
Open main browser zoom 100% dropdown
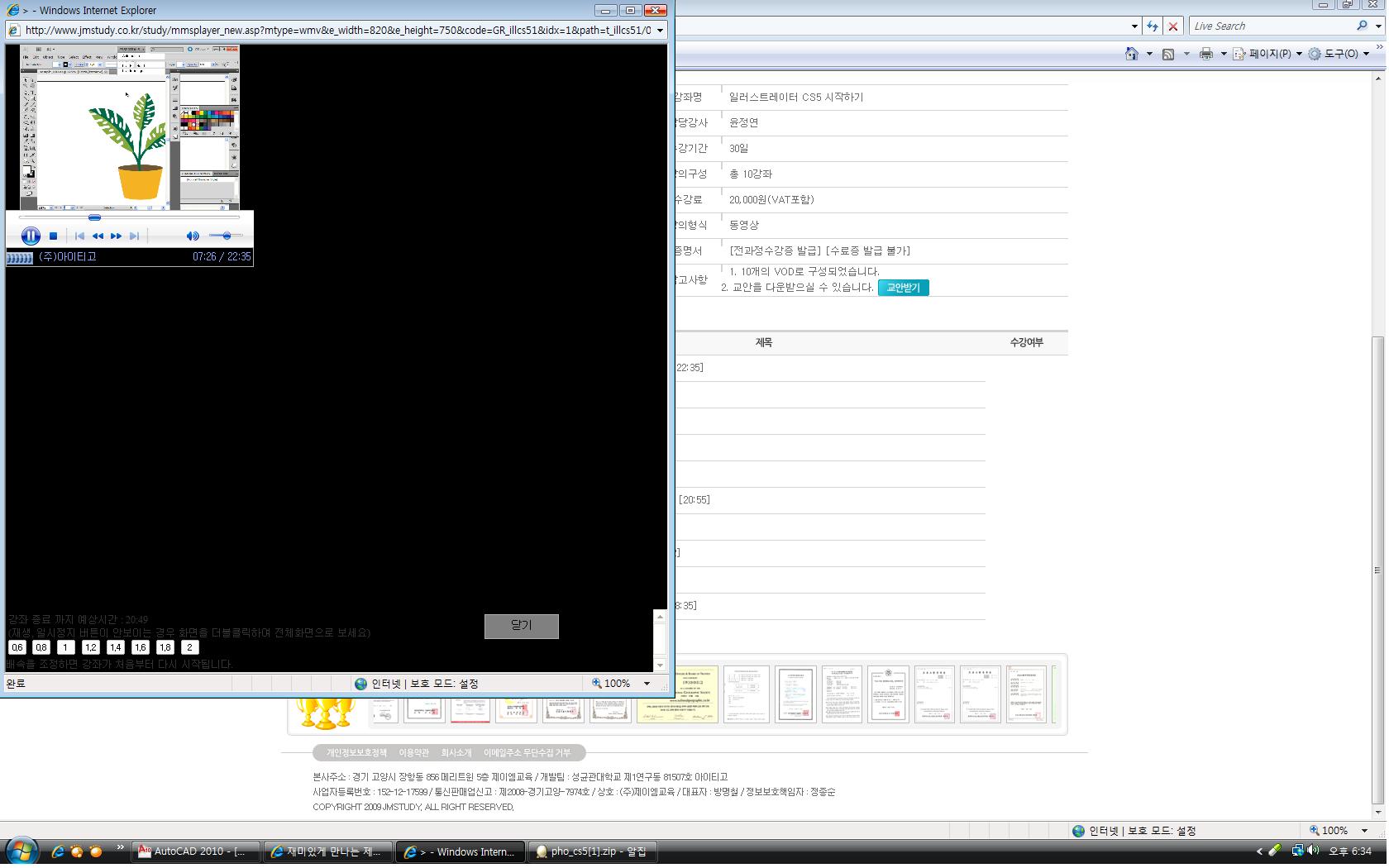[x=1364, y=831]
